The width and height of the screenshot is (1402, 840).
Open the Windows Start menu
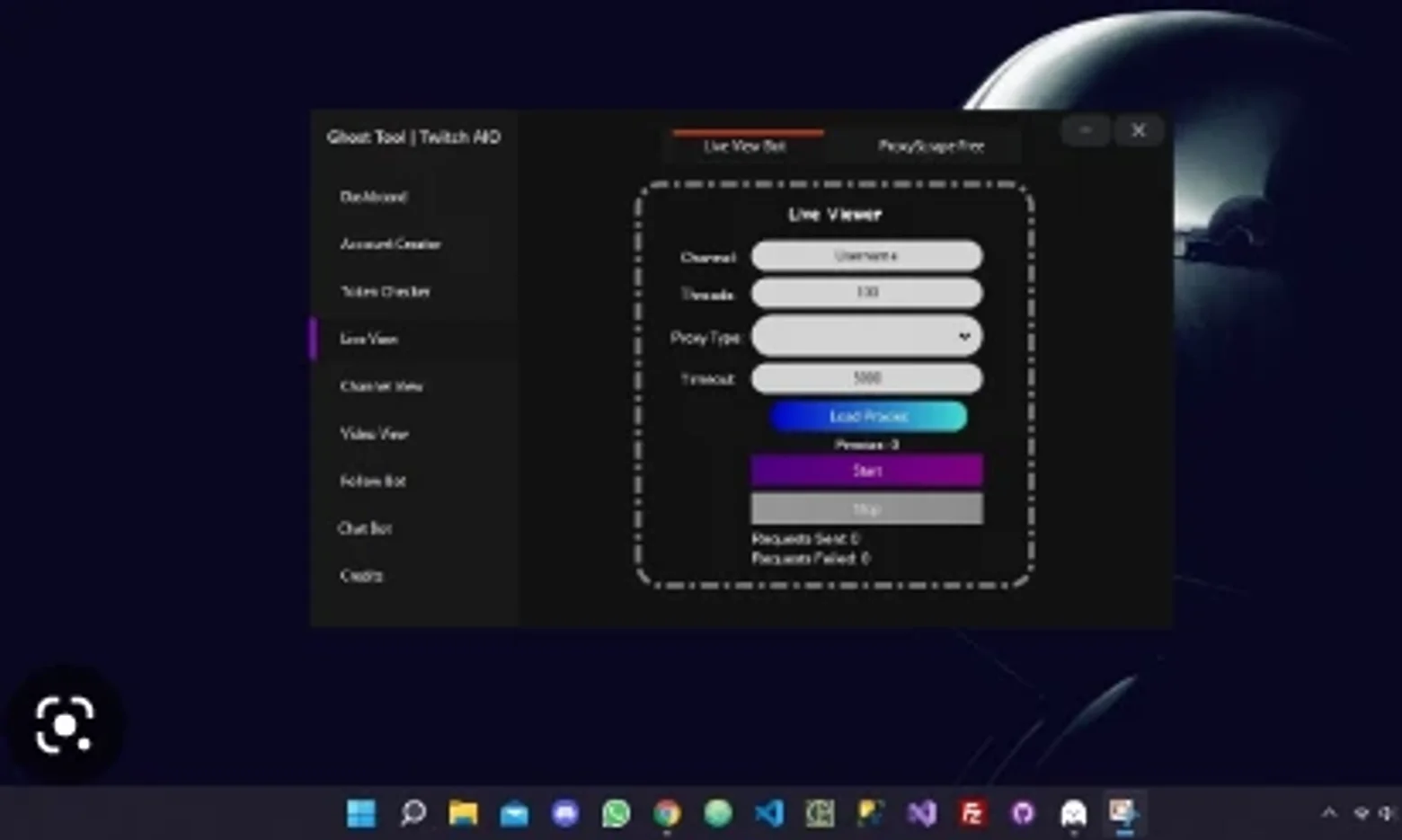point(361,813)
